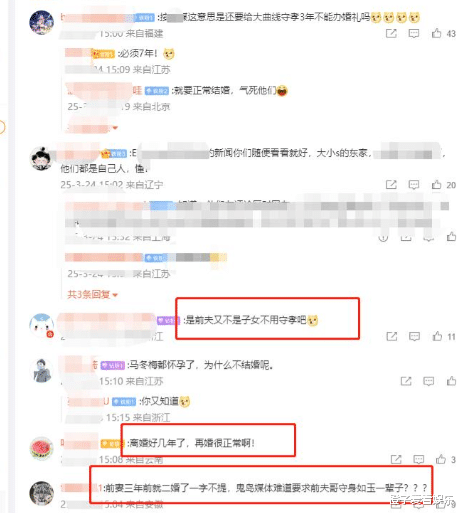Share the 是前夫又不是子女 comment
This screenshot has width=460, height=513.
tap(392, 336)
